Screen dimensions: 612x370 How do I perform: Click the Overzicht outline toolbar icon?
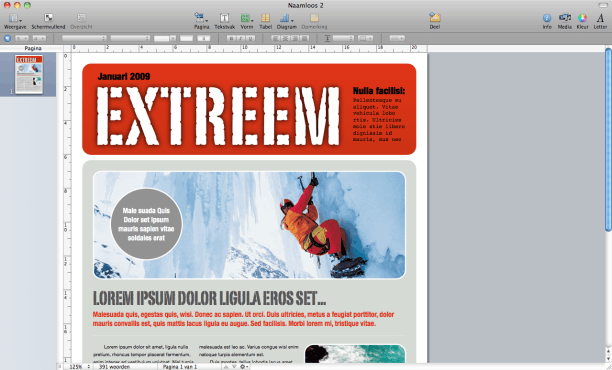[81, 18]
